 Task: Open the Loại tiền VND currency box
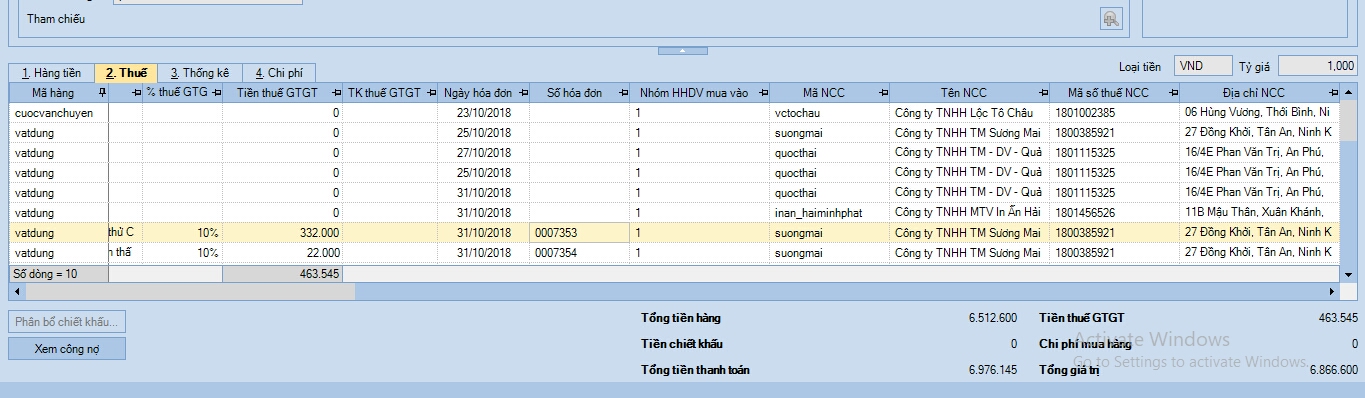[1203, 66]
